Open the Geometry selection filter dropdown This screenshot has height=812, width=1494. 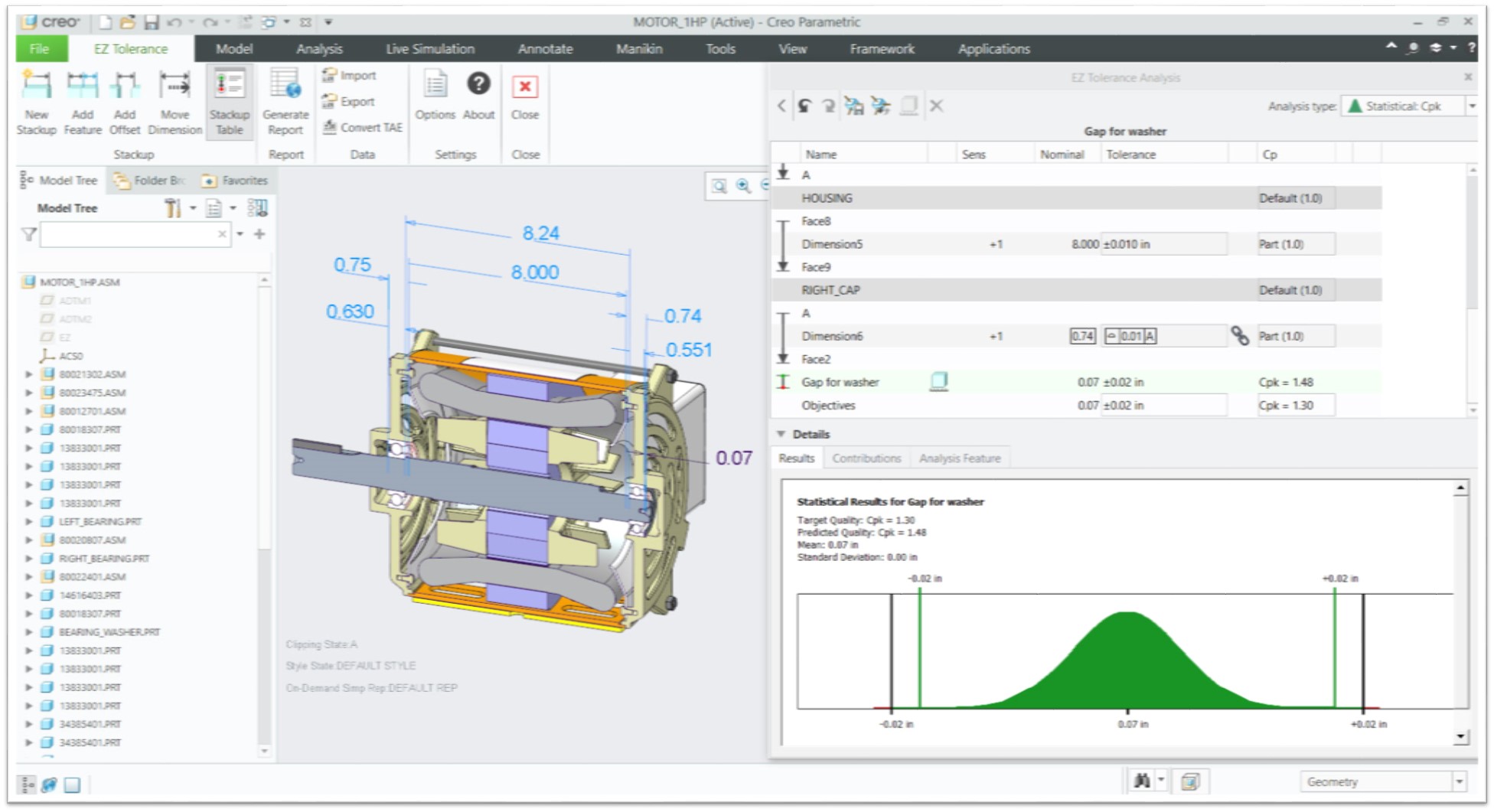pyautogui.click(x=1459, y=781)
